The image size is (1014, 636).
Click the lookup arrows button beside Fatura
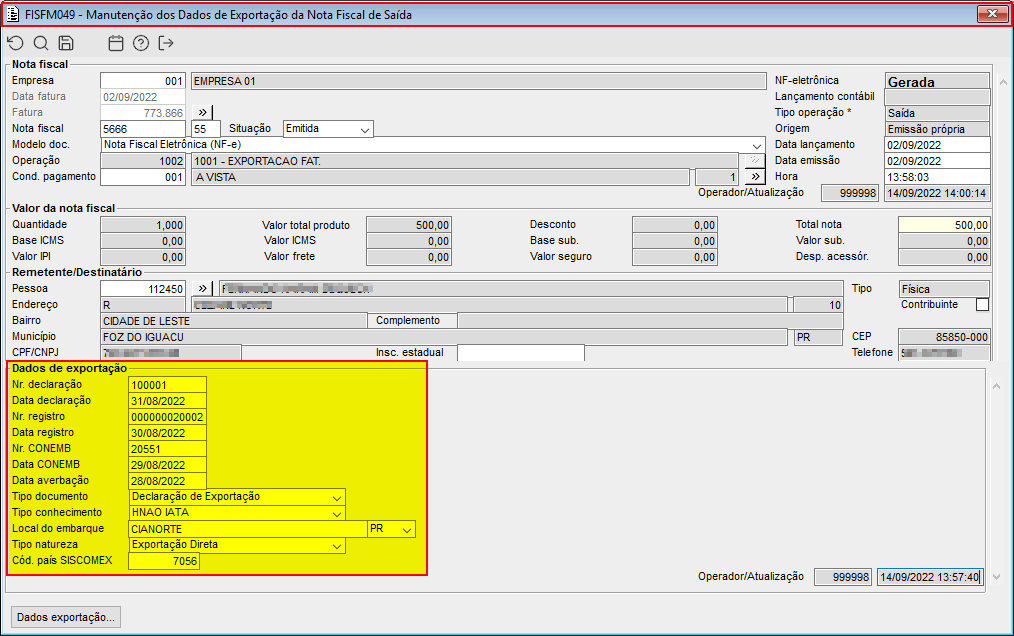coord(201,113)
